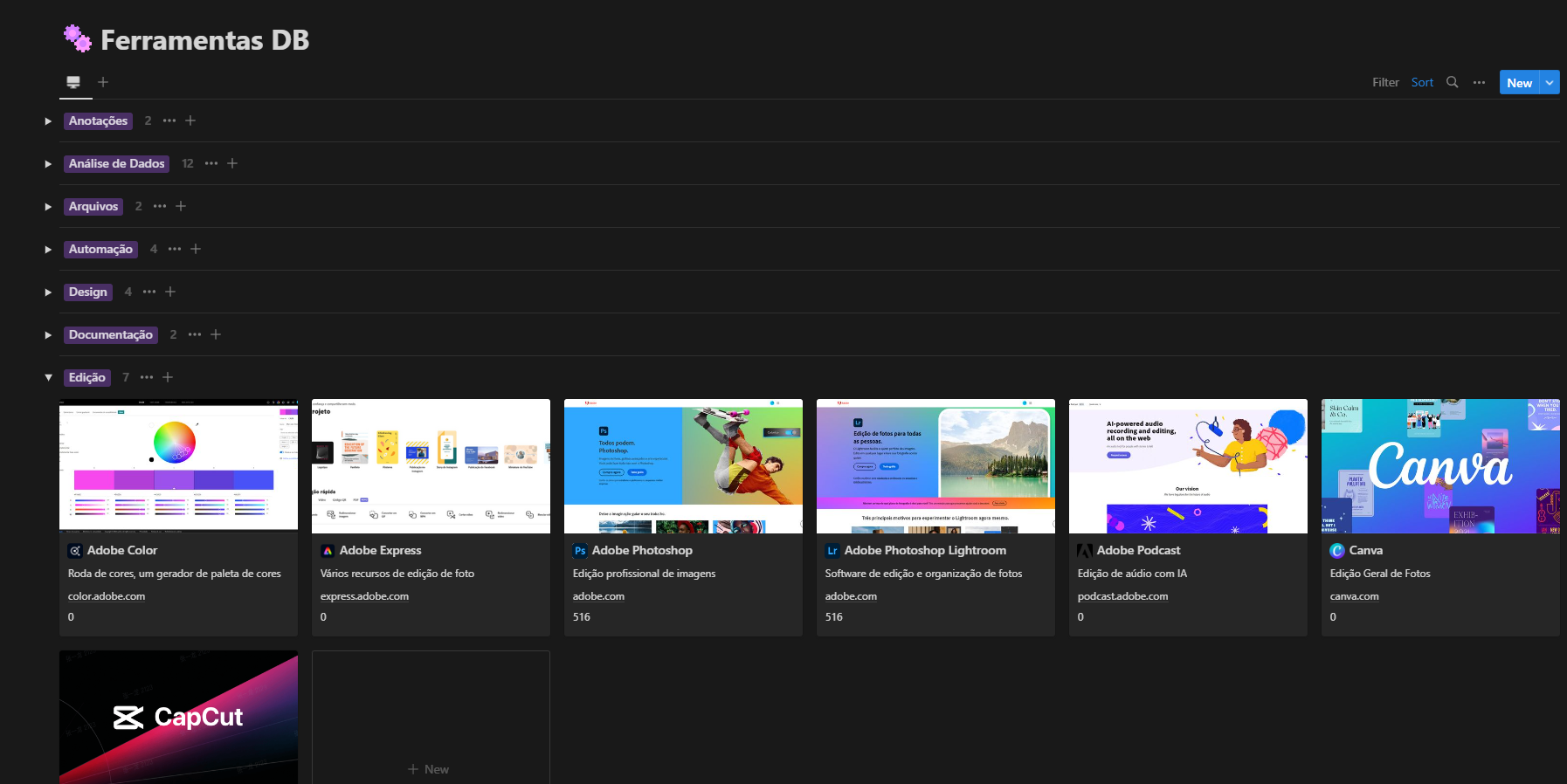Select the gallery view tab icon
The width and height of the screenshot is (1567, 784).
74,82
